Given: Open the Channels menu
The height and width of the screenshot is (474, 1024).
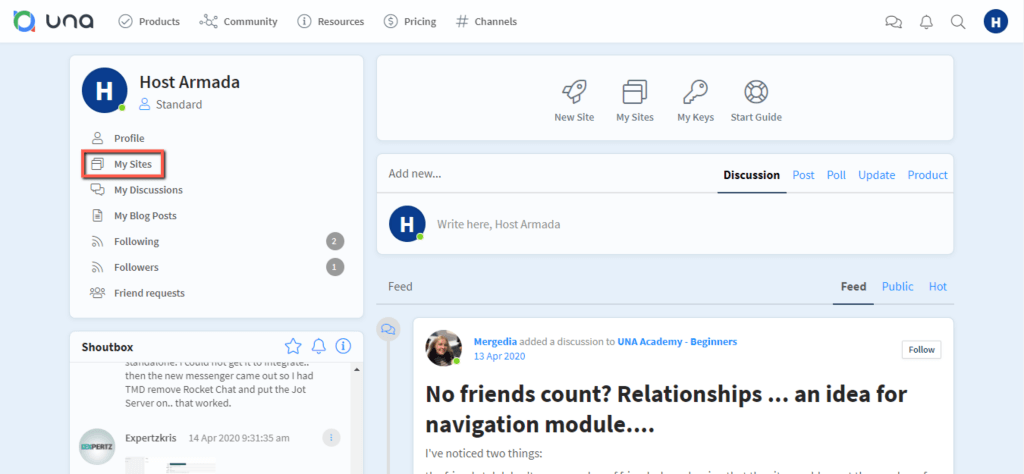Looking at the screenshot, I should point(487,22).
